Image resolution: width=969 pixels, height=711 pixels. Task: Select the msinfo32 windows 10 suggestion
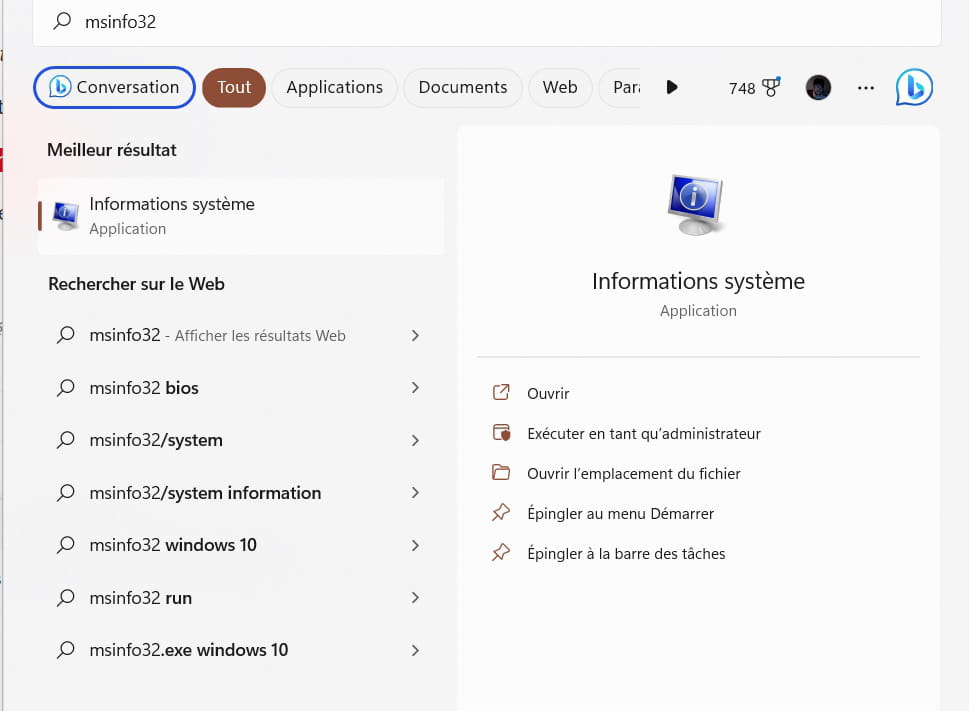[241, 545]
